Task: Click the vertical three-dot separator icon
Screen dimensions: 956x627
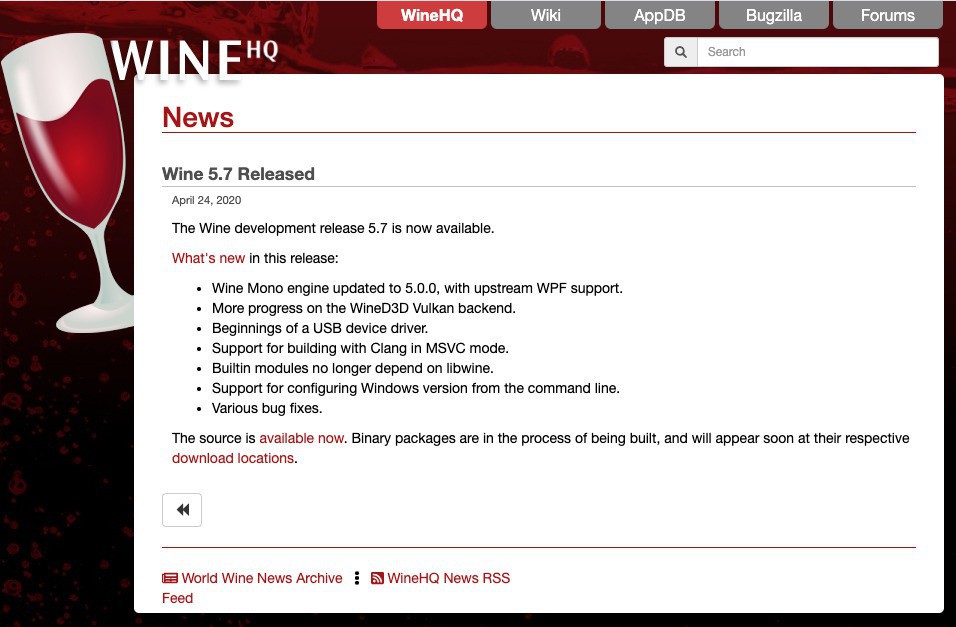Action: [357, 578]
